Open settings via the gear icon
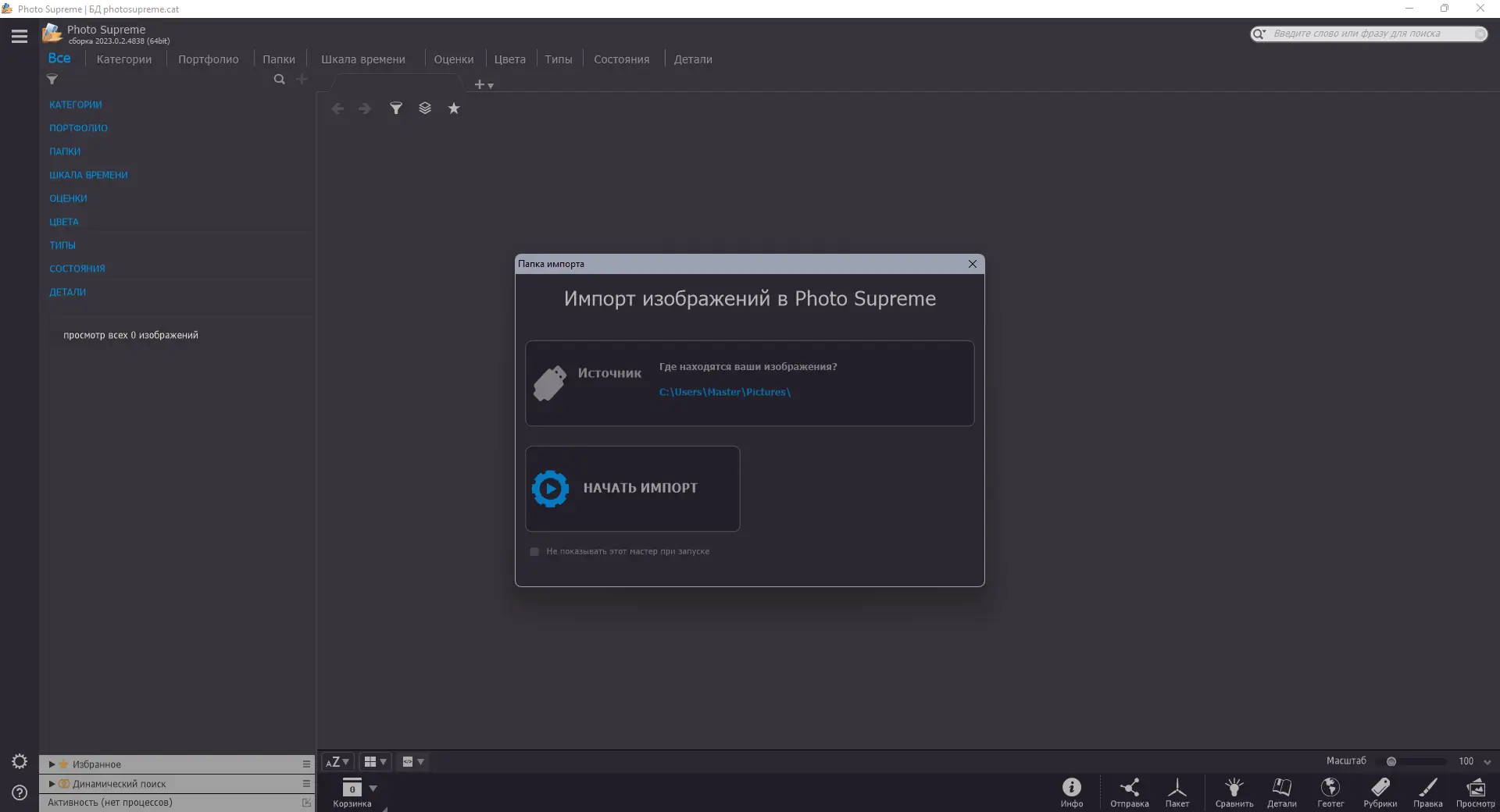 pos(20,761)
